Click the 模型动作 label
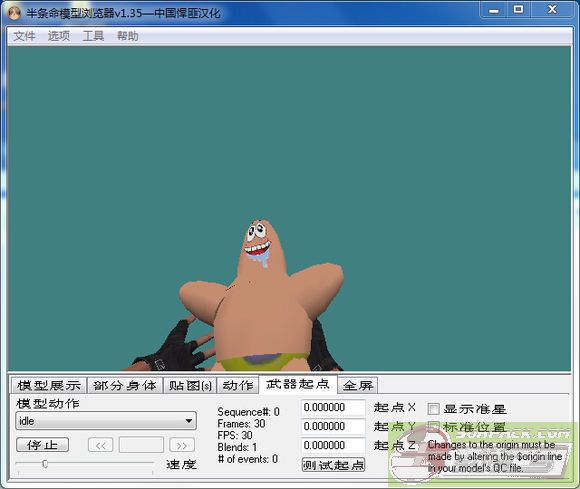580x489 pixels. point(48,403)
